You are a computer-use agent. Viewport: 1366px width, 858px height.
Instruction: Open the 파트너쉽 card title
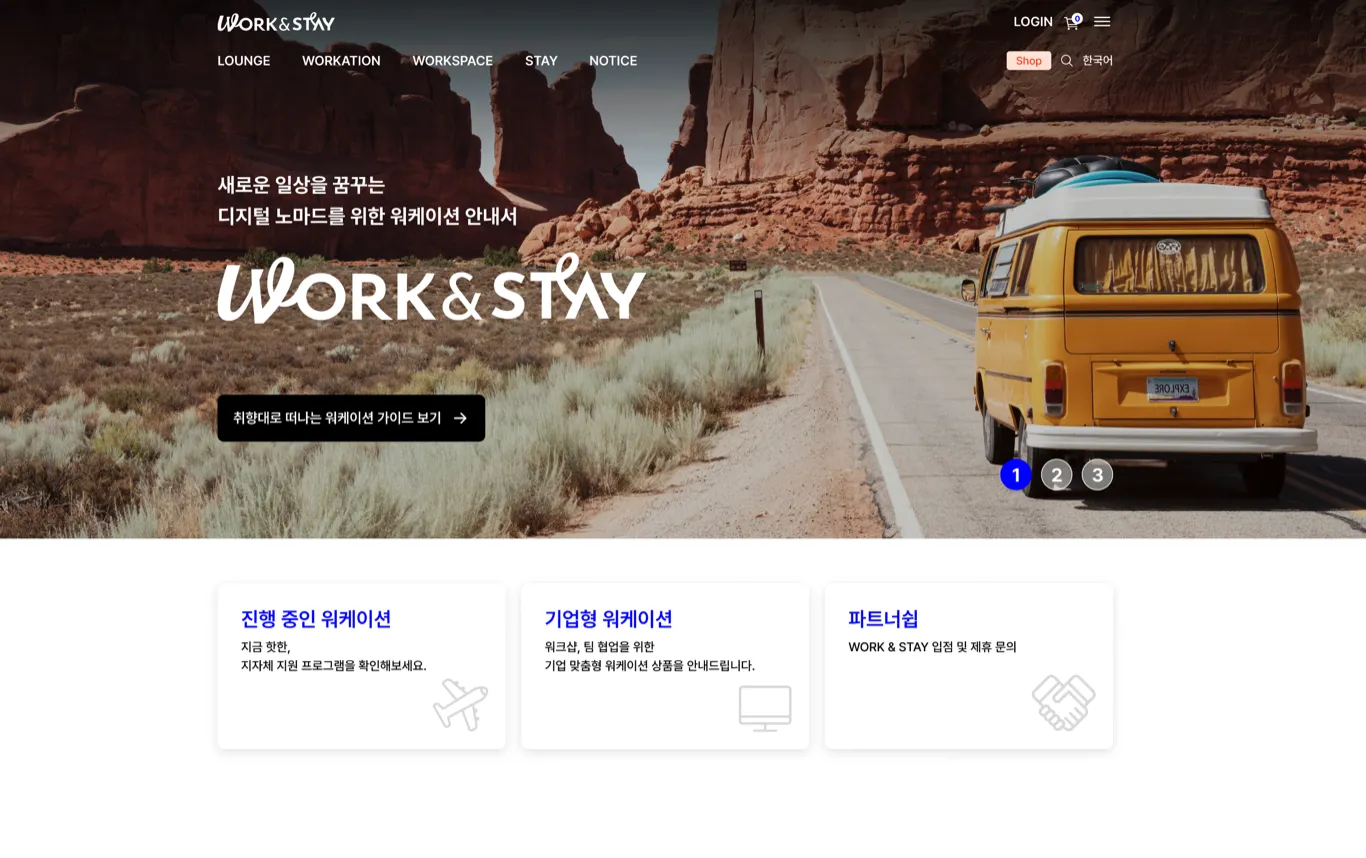(883, 619)
